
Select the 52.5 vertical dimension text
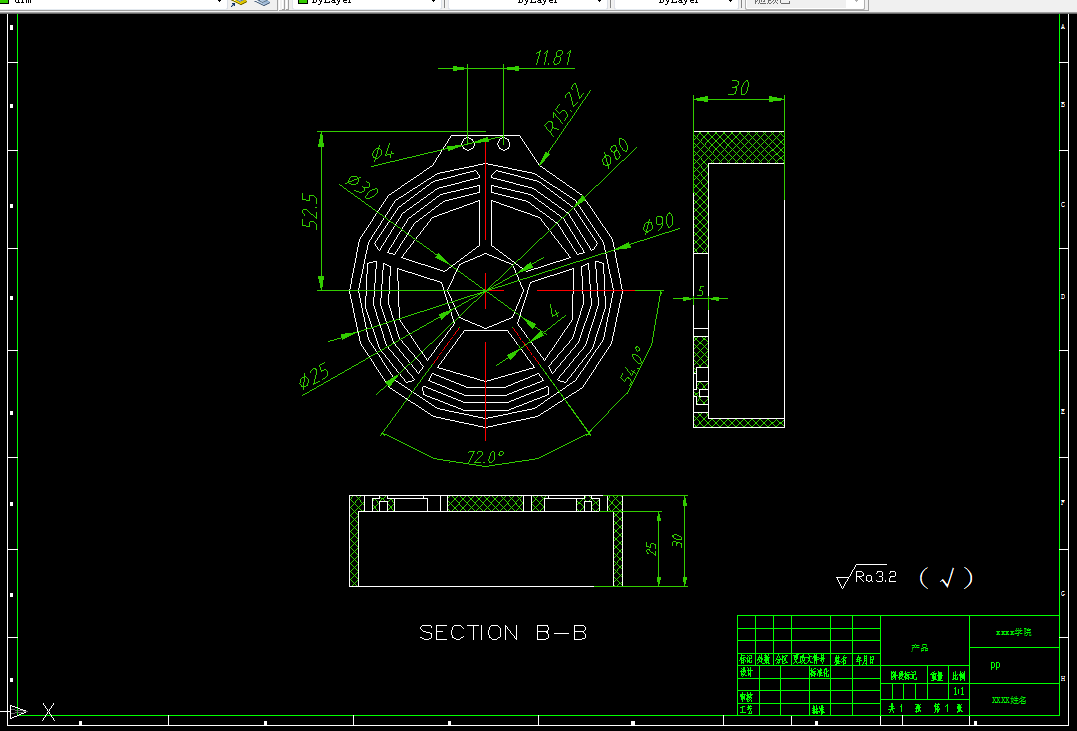[x=310, y=211]
